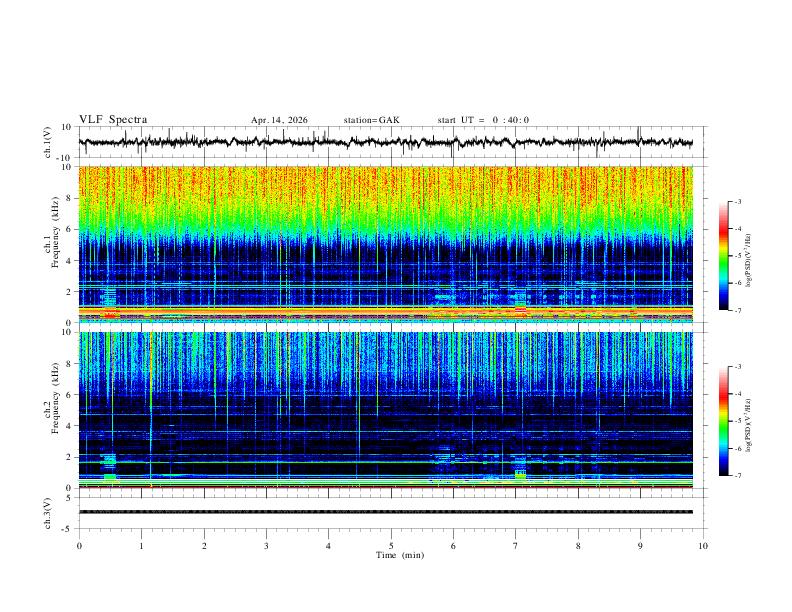Click the upper ch.1 PSD color bar
Image resolution: width=792 pixels, height=612 pixels.
click(x=723, y=256)
